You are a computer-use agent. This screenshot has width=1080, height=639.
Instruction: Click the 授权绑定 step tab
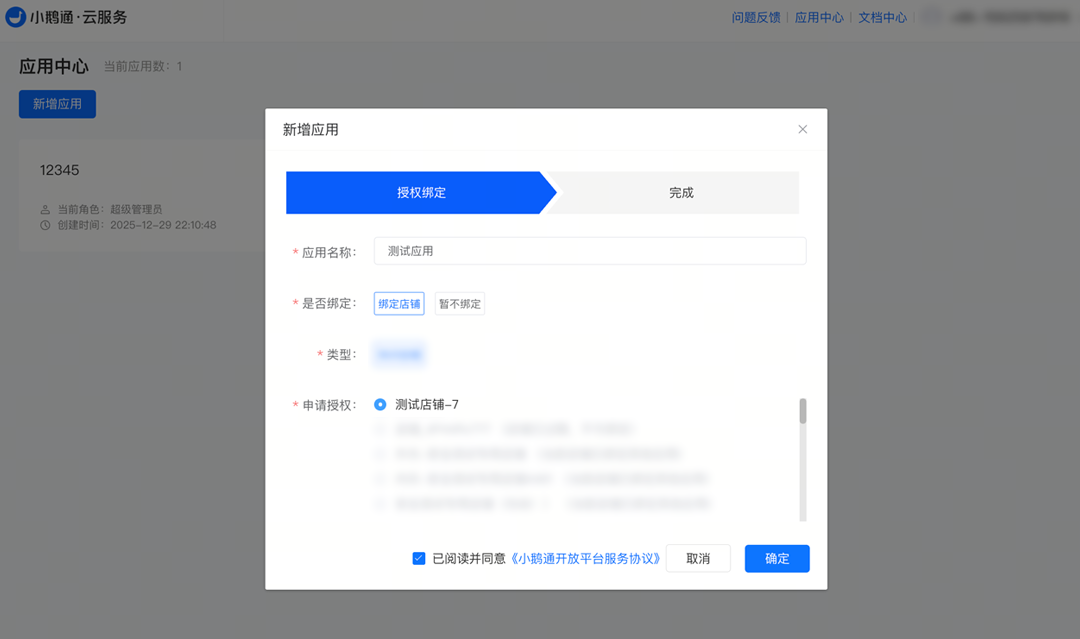coord(421,193)
